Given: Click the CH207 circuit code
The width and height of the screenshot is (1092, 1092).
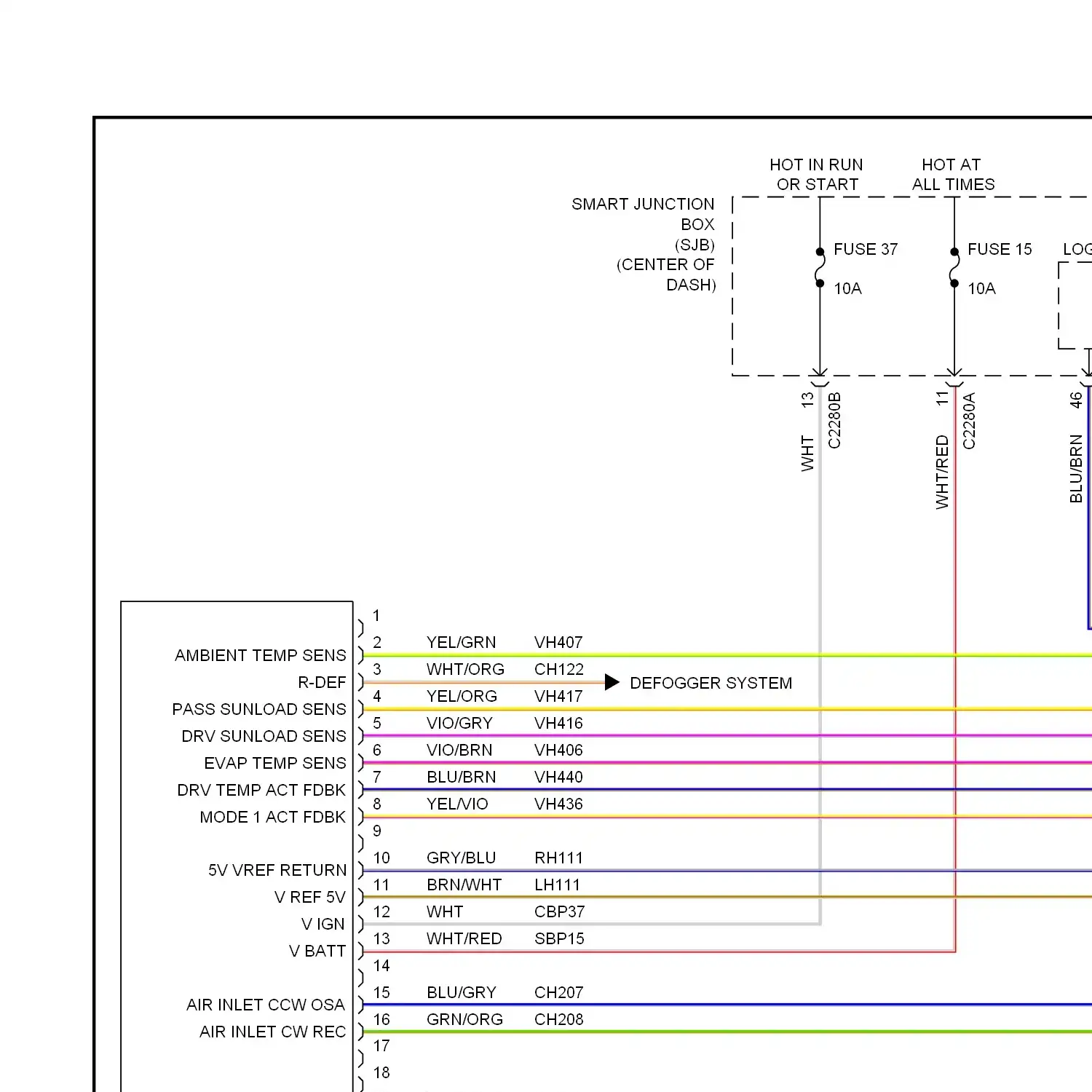Looking at the screenshot, I should tap(558, 992).
